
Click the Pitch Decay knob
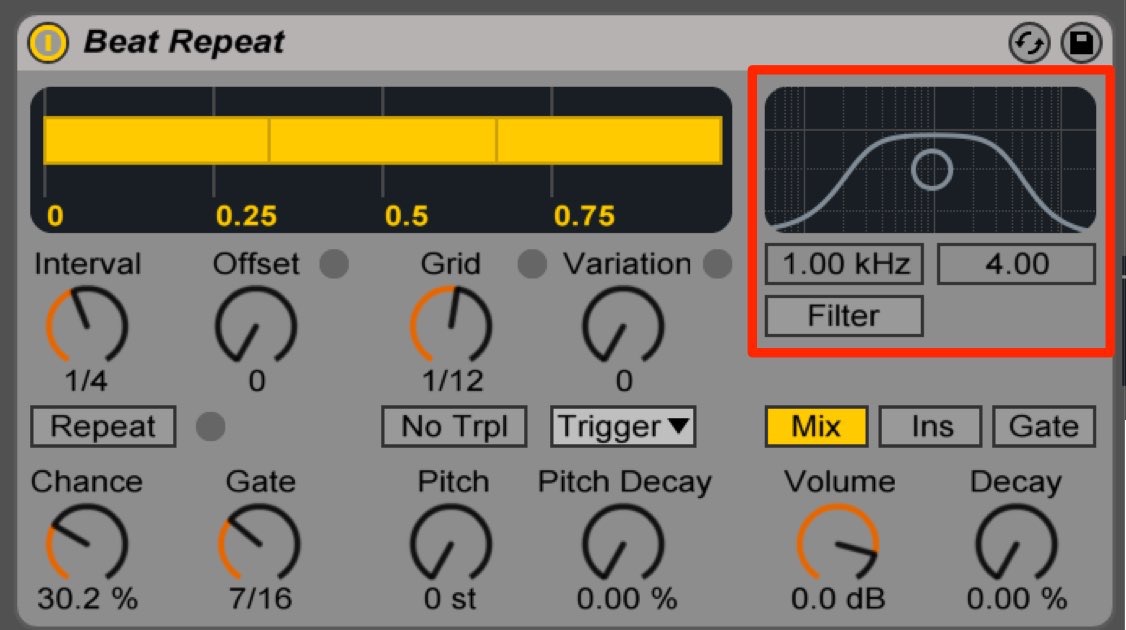click(623, 543)
